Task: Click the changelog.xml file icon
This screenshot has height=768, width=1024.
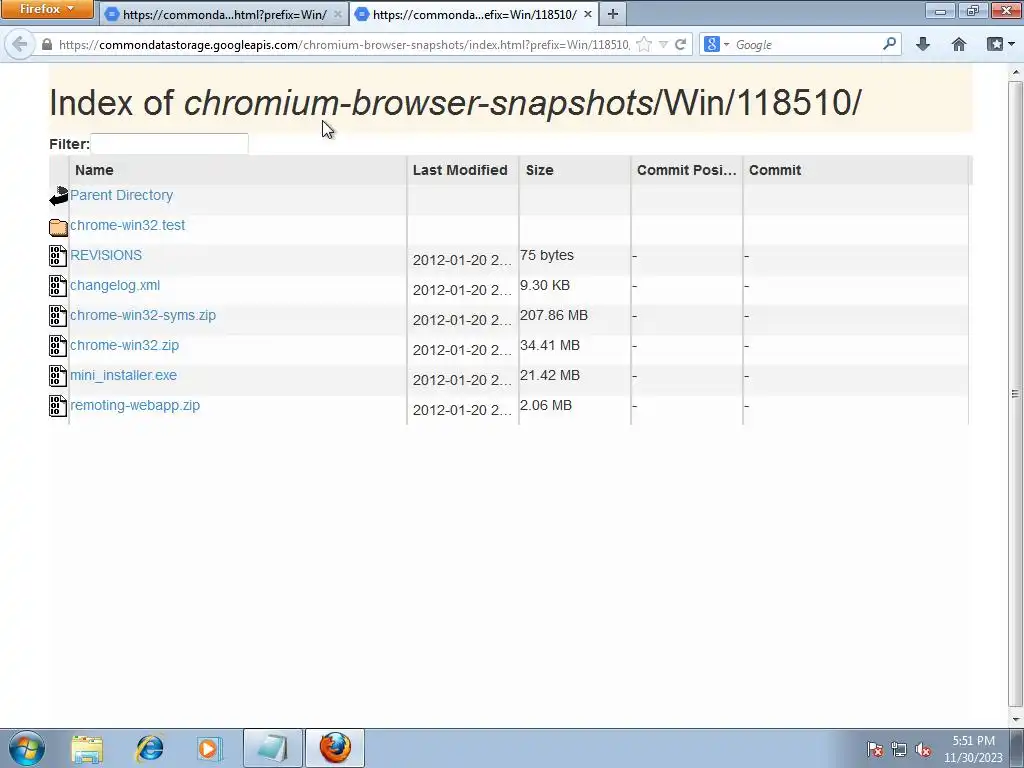Action: click(x=58, y=286)
